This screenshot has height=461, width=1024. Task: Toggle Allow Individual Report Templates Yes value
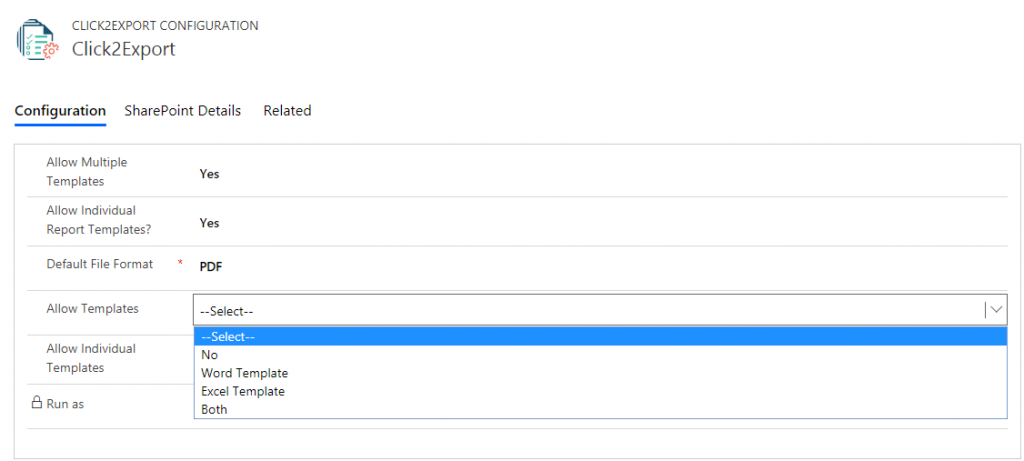(x=209, y=223)
